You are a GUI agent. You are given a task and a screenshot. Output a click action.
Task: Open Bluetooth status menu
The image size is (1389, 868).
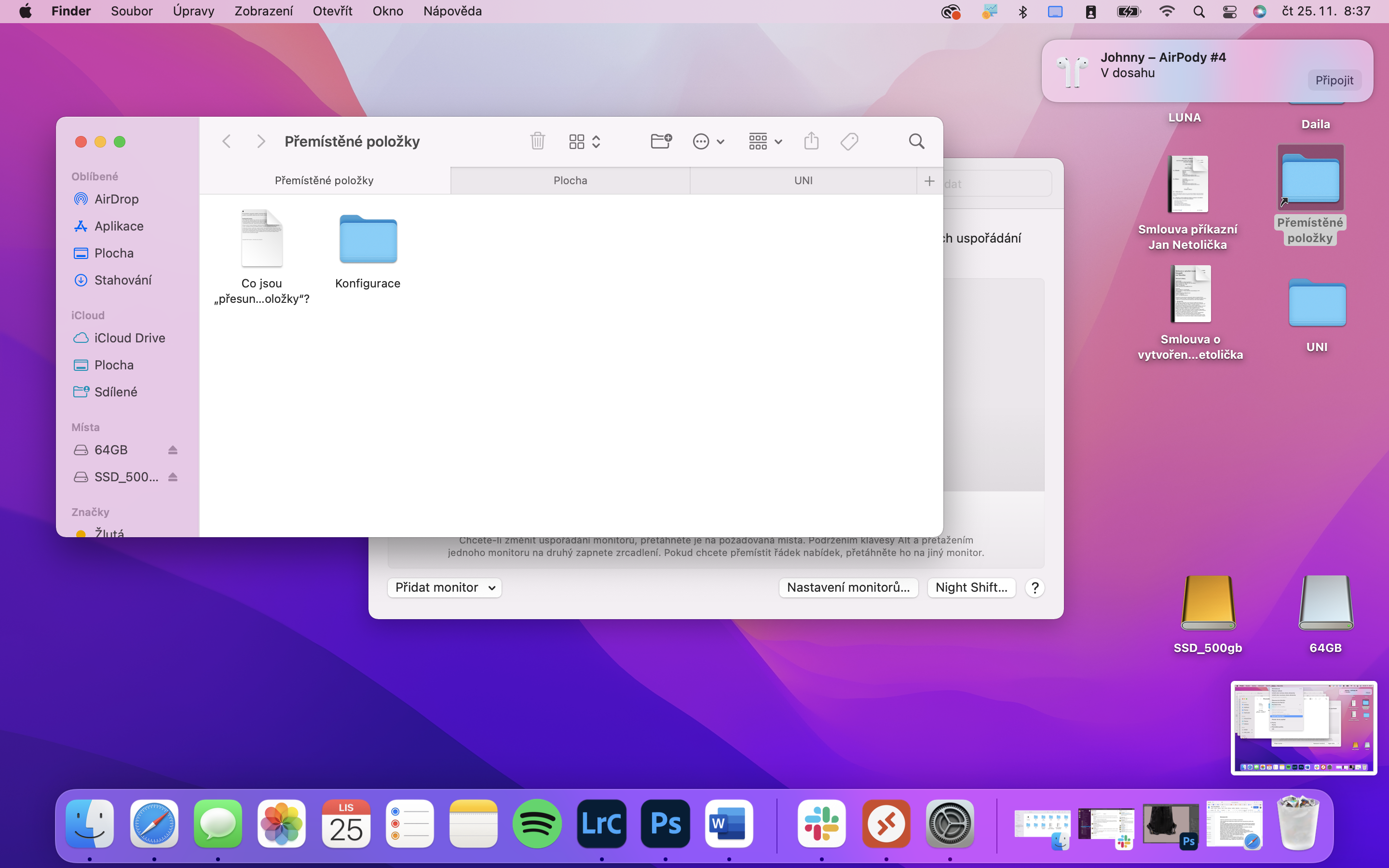point(1022,12)
